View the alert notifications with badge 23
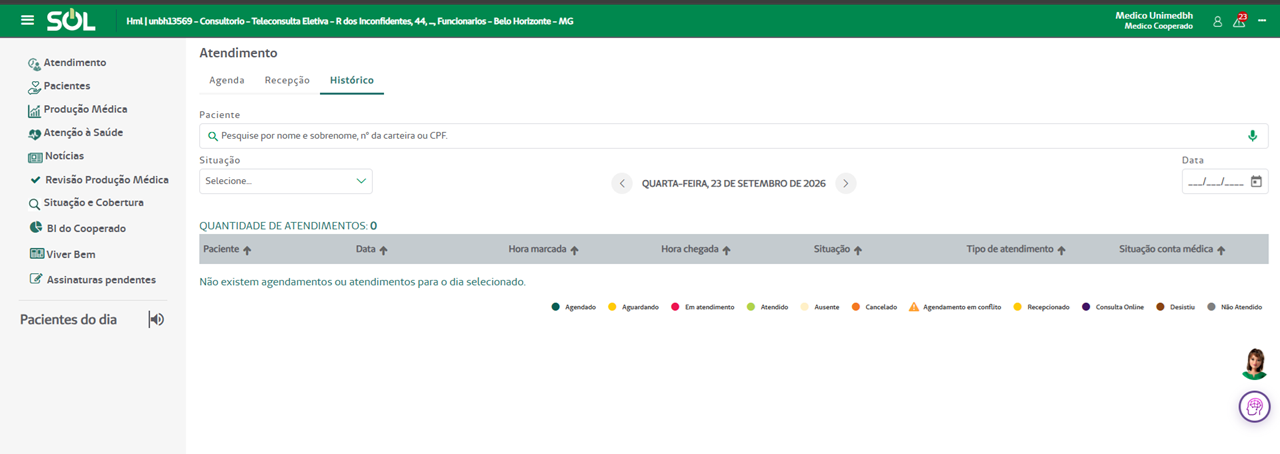The width and height of the screenshot is (1280, 454). (1240, 20)
